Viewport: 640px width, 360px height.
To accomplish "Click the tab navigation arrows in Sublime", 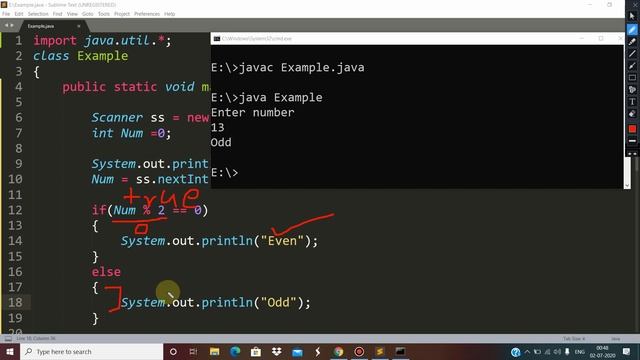I will [9, 25].
